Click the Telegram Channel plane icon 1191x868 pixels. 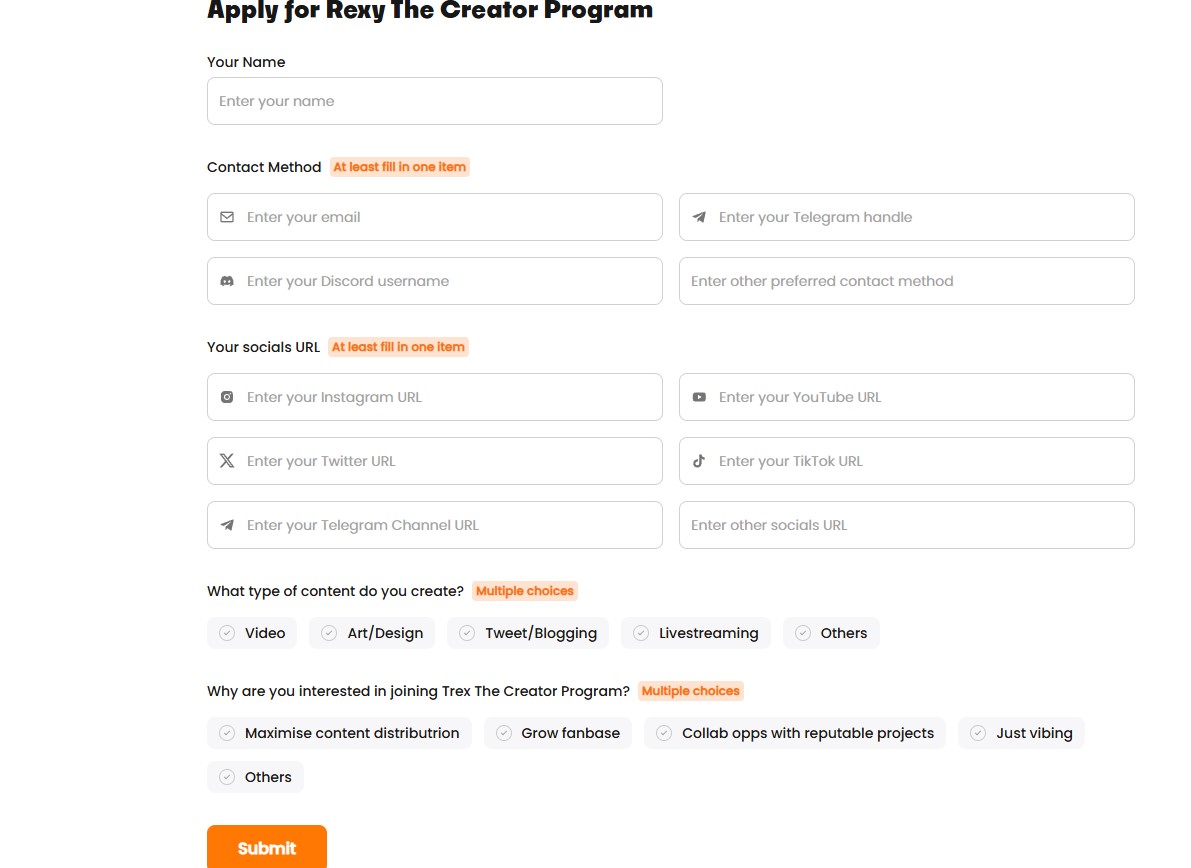(227, 525)
